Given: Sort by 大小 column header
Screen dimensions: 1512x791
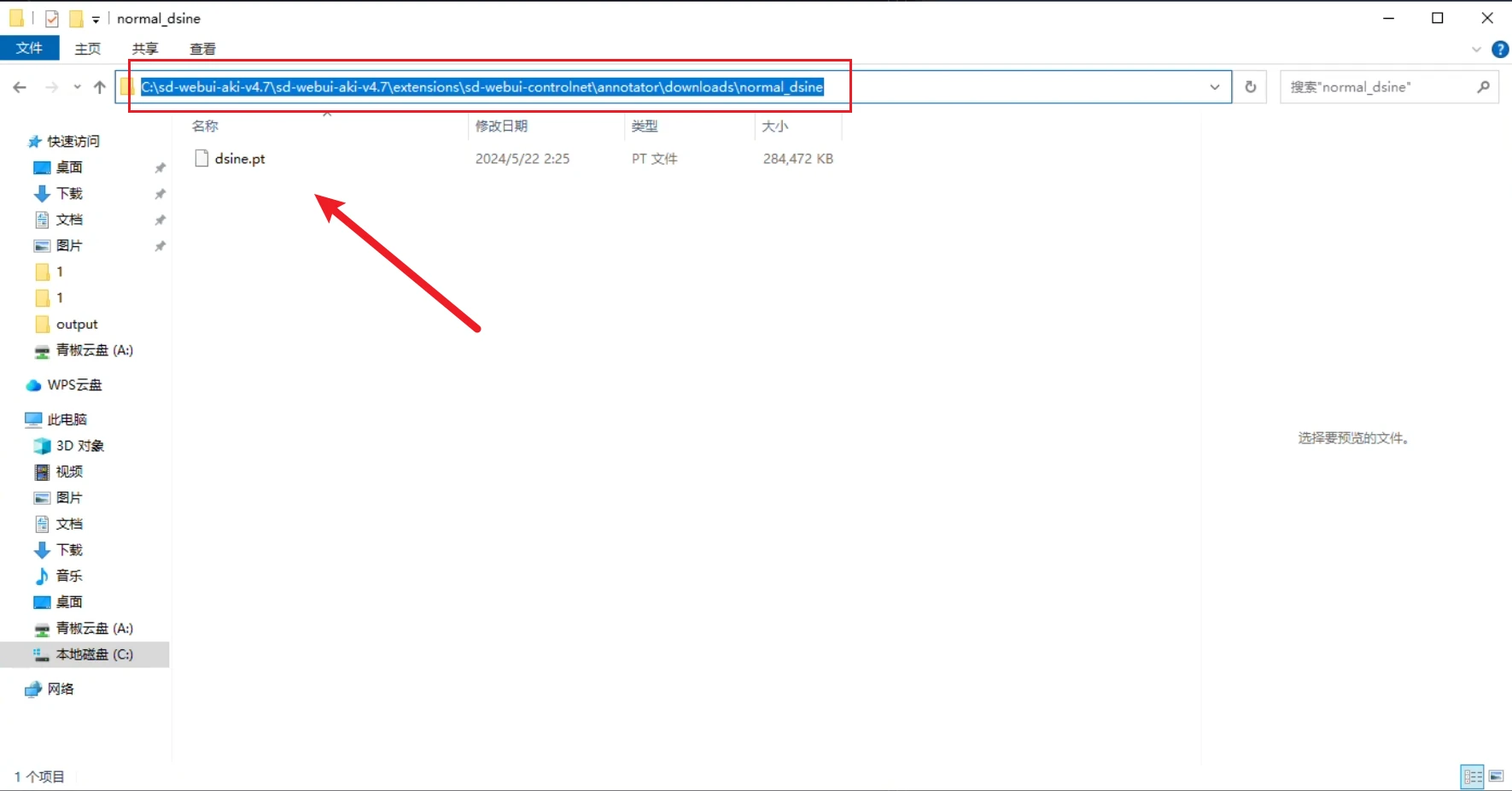Looking at the screenshot, I should tap(775, 126).
